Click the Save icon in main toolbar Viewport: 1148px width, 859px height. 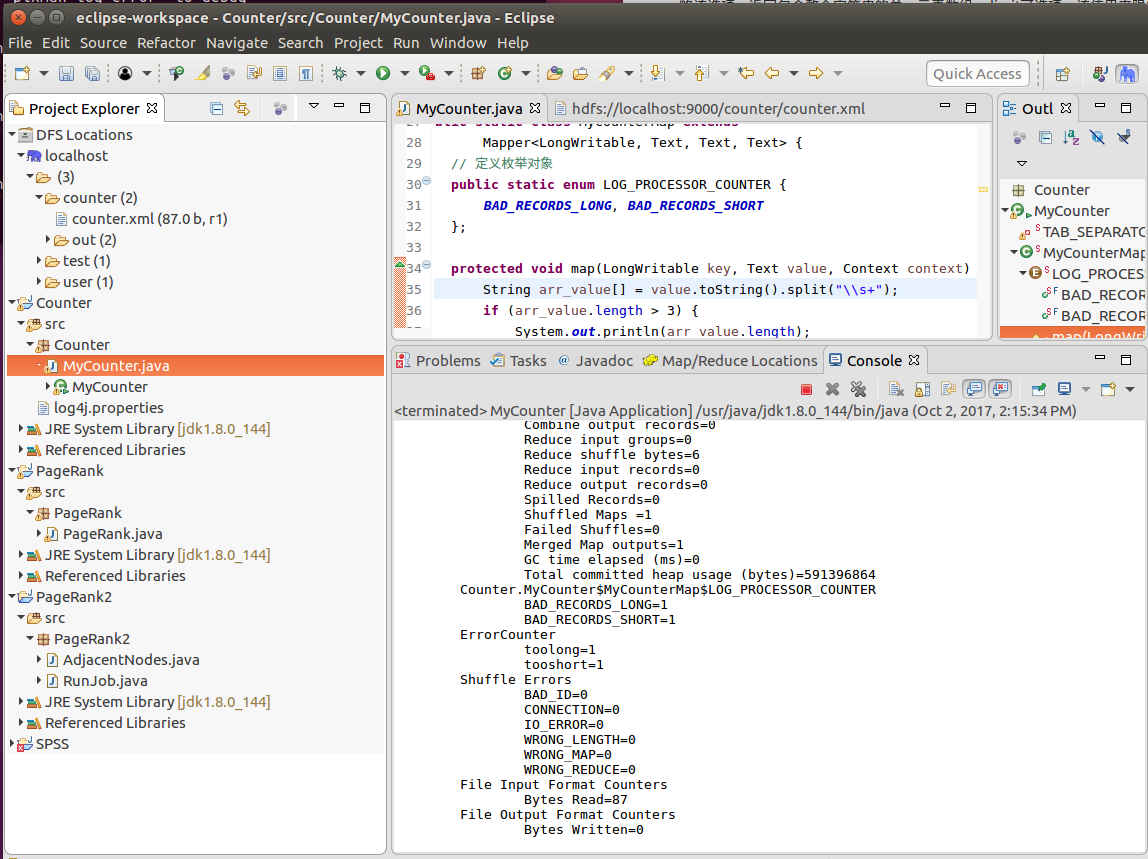tap(66, 73)
